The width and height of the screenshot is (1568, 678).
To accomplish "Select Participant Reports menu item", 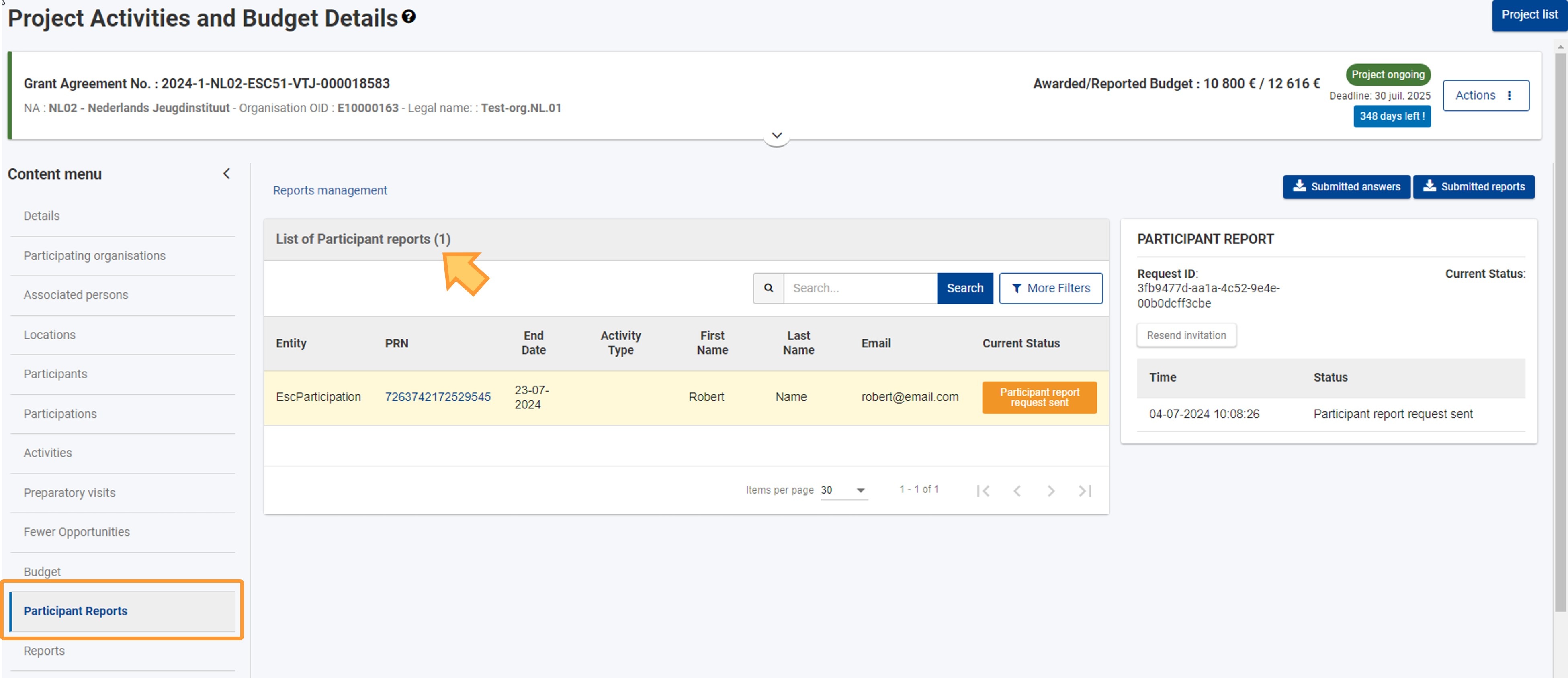I will click(x=122, y=611).
